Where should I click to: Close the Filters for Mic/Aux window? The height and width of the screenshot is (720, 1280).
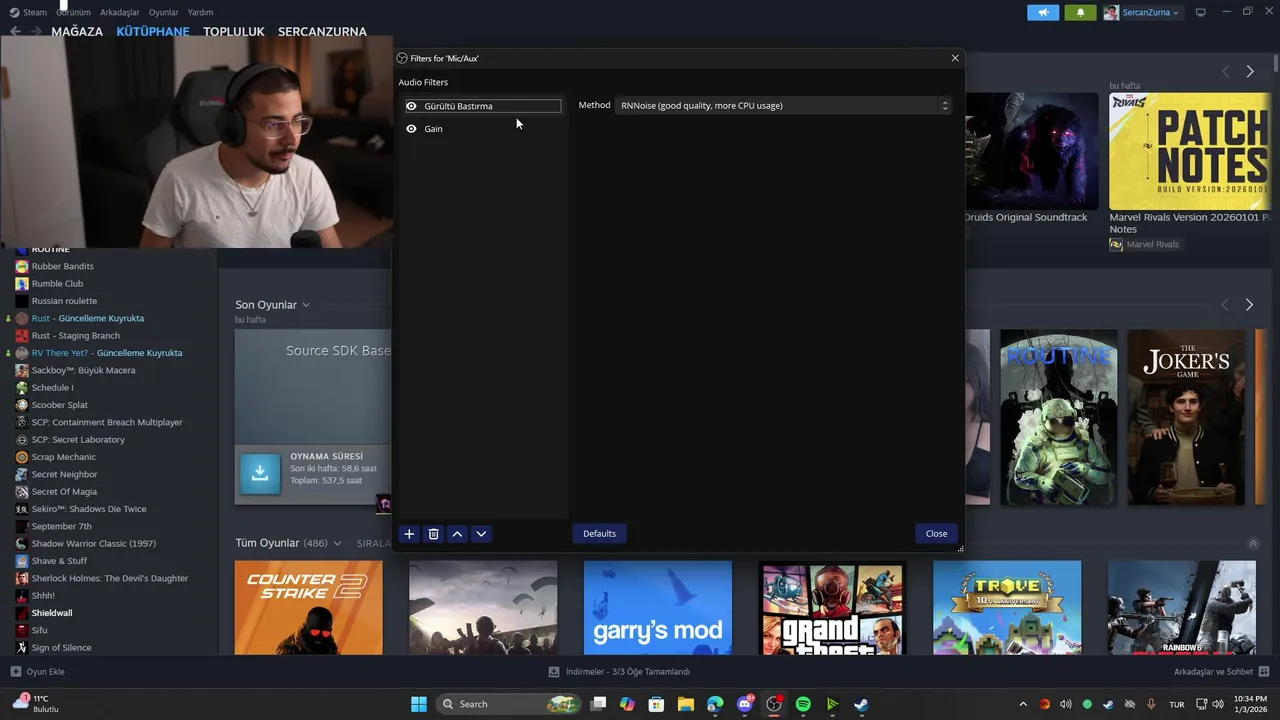tap(955, 58)
